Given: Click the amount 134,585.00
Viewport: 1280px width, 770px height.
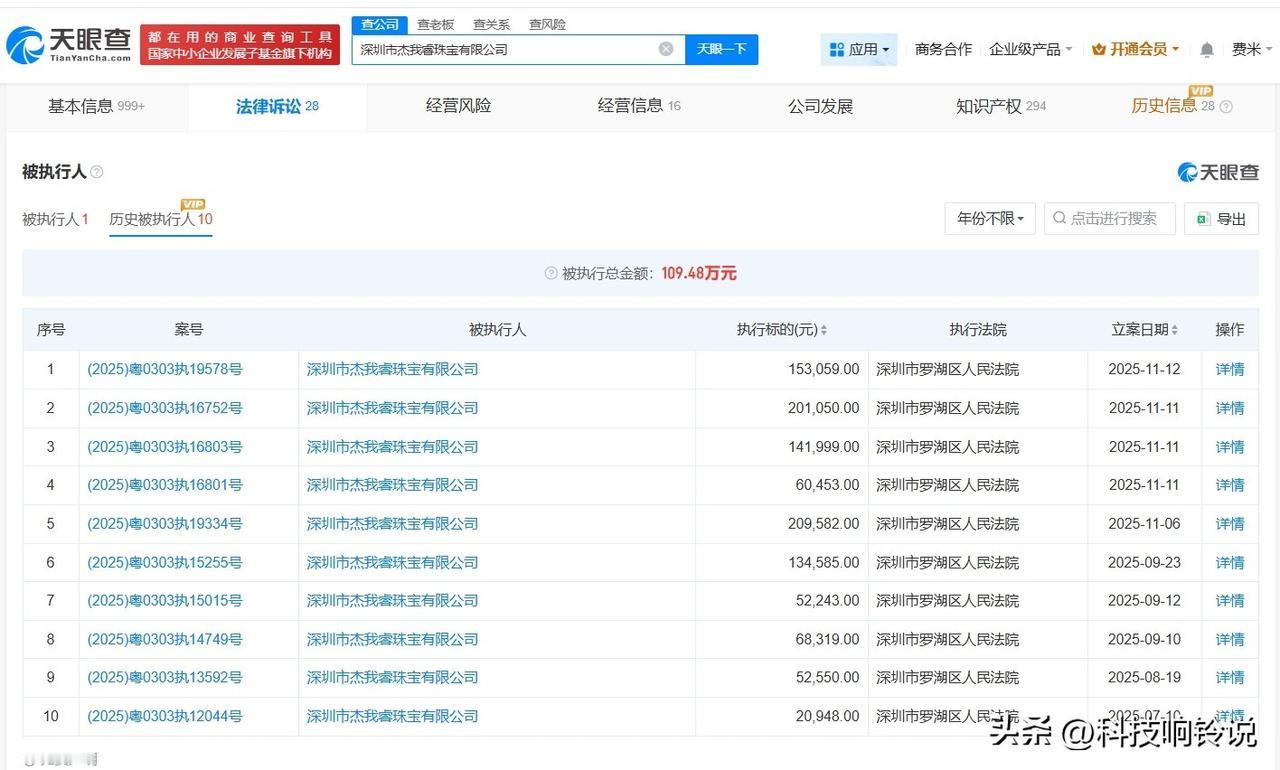Looking at the screenshot, I should coord(824,563).
